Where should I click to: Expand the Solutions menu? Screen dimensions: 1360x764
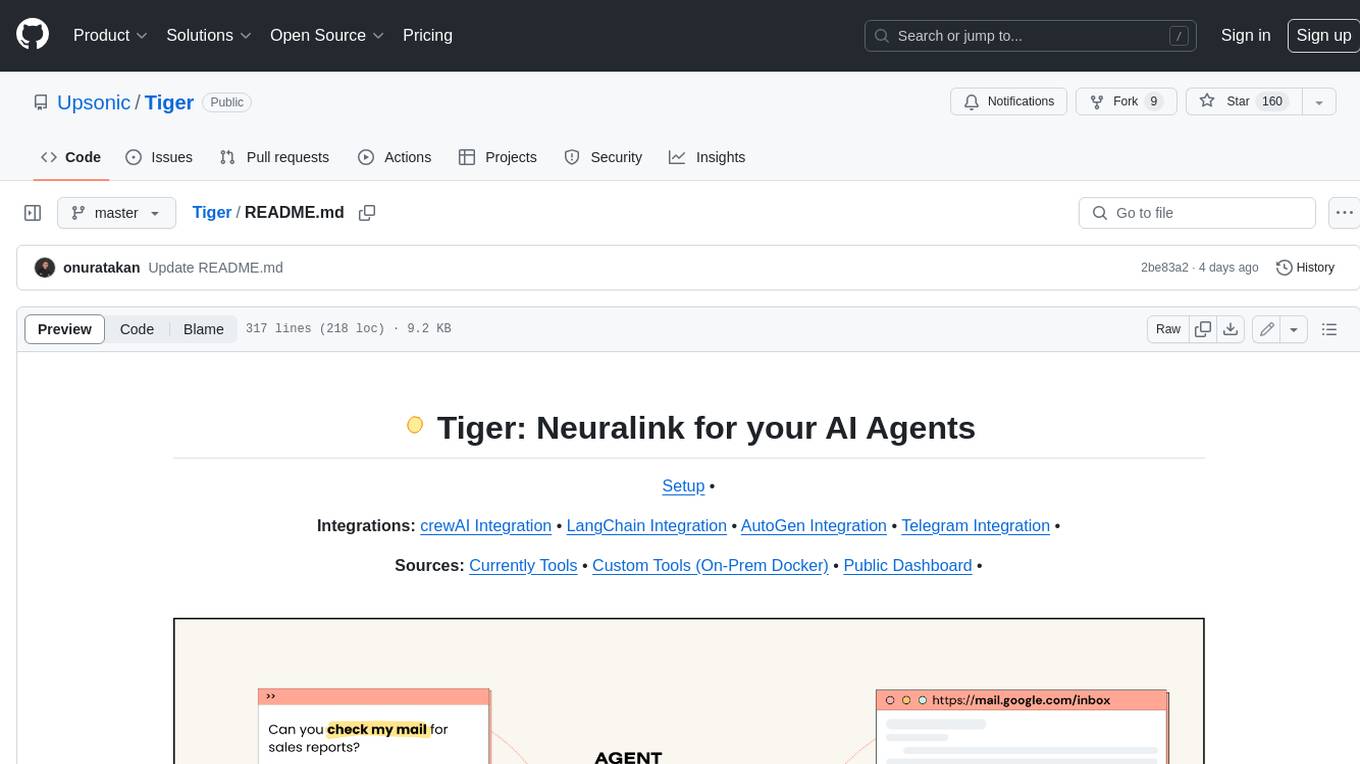coord(209,35)
